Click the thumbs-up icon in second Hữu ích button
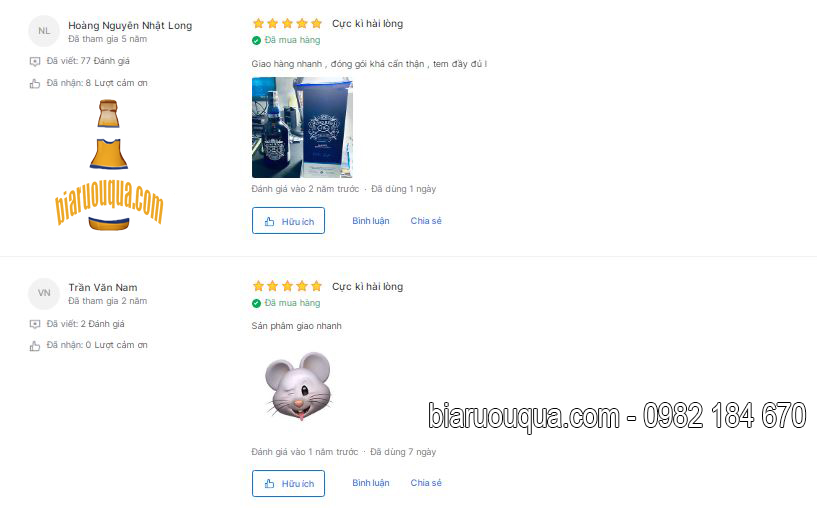Screen dimensions: 817x508 (269, 484)
